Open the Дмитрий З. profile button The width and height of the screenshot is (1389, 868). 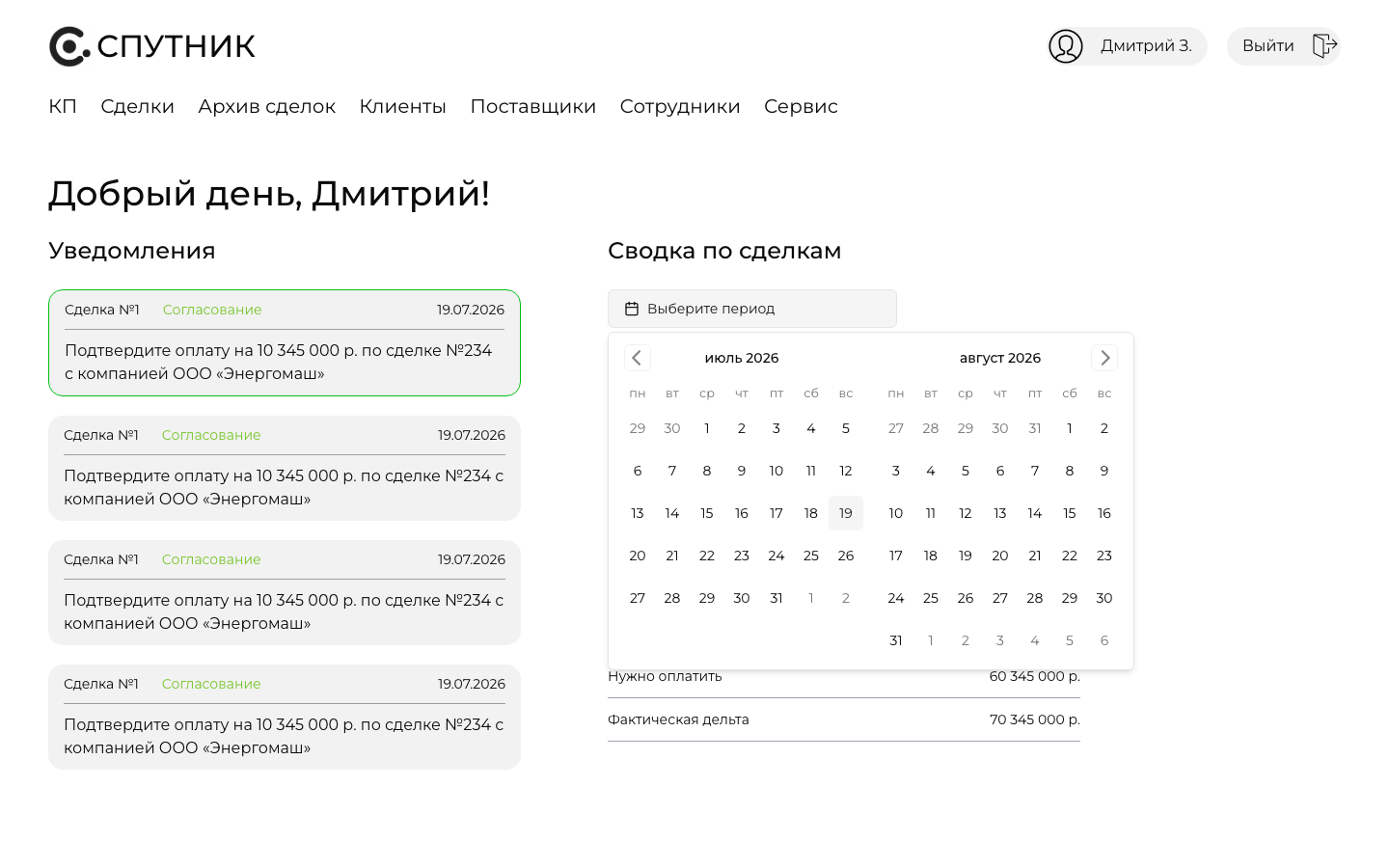pyautogui.click(x=1128, y=46)
